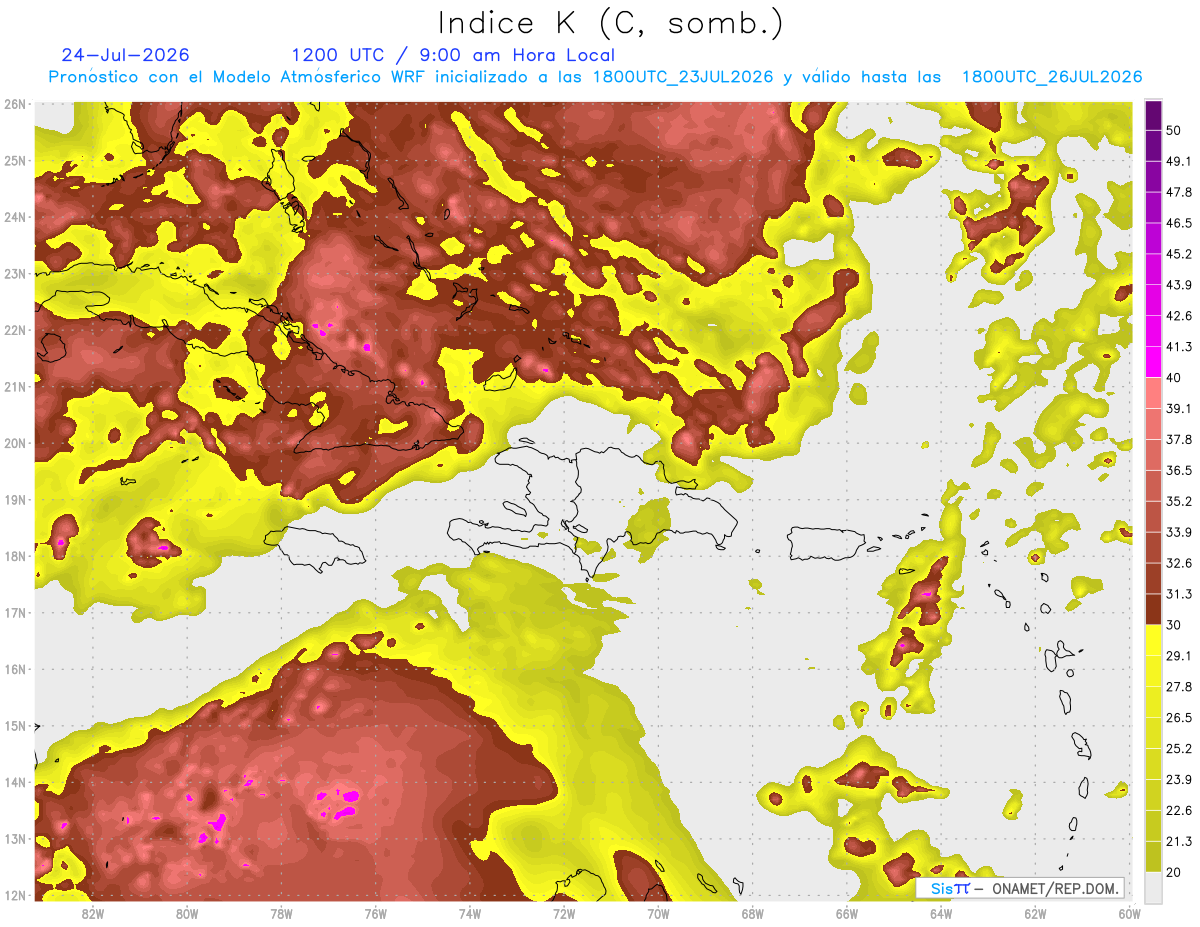The width and height of the screenshot is (1200, 927).
Task: Click the legend value "46.5"
Action: pos(1179,223)
